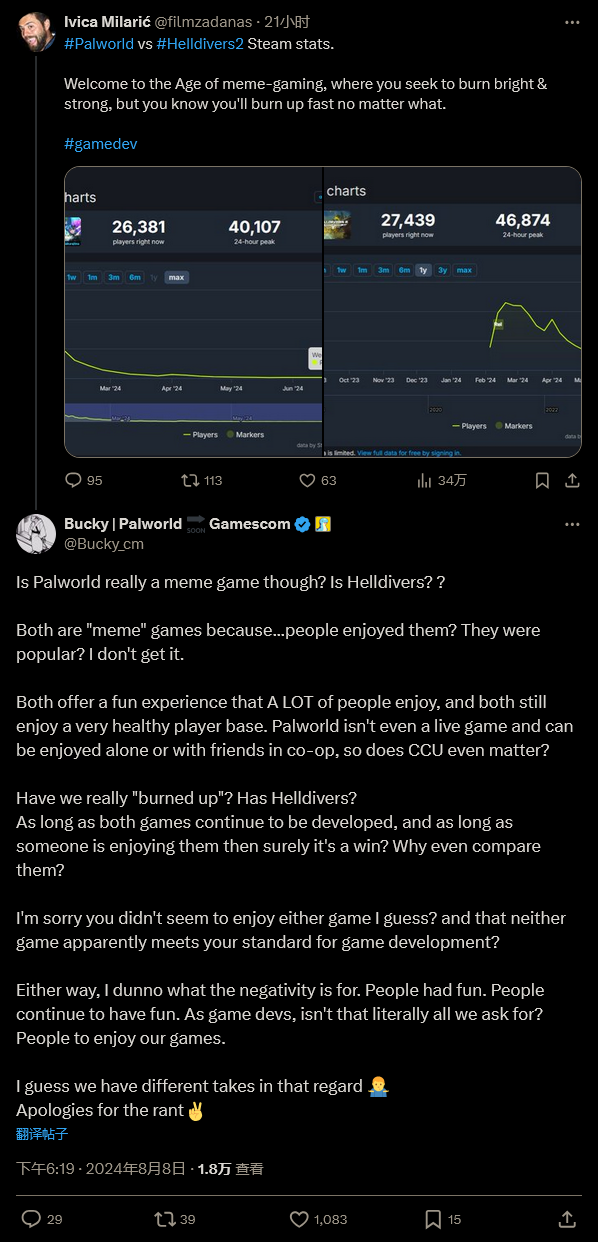The width and height of the screenshot is (598, 1242).
Task: Share Ivica Milarić's tweet
Action: pyautogui.click(x=572, y=480)
